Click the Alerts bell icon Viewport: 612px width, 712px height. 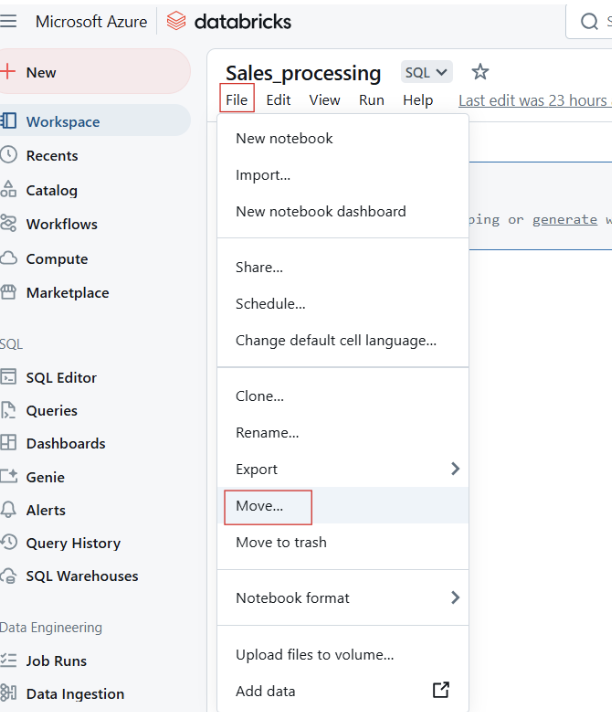8,509
